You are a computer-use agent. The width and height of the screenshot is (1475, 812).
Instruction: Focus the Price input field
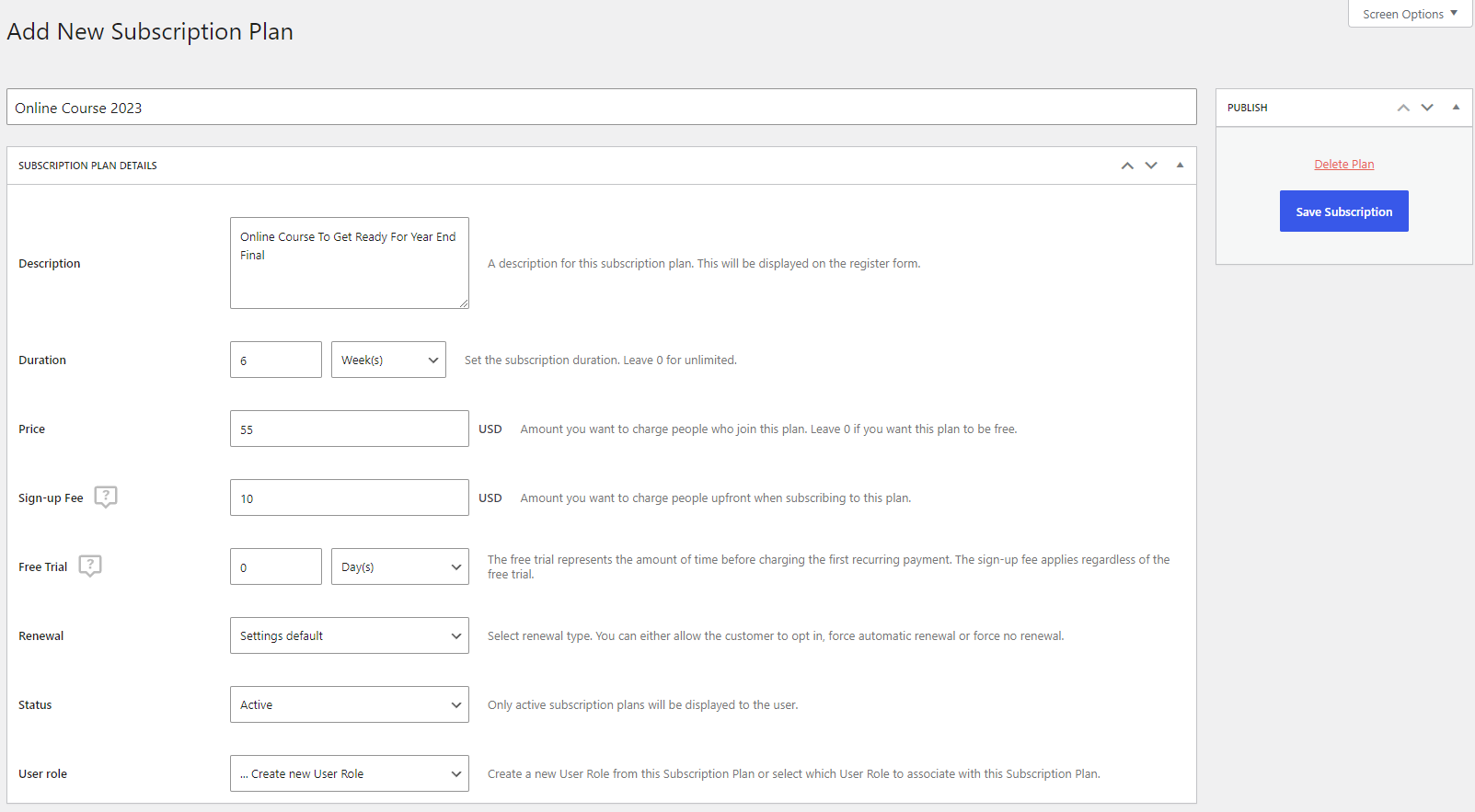point(350,429)
